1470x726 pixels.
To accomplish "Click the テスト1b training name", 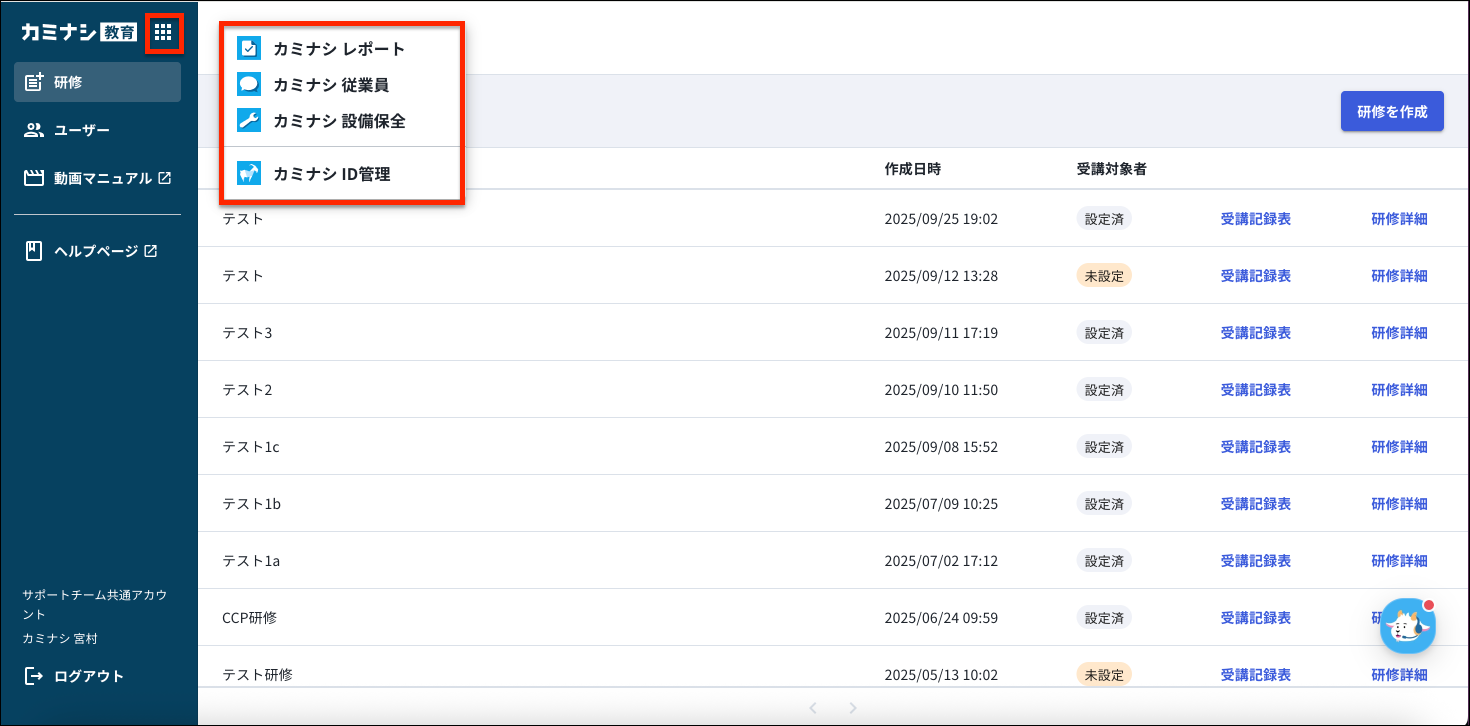I will click(x=251, y=503).
